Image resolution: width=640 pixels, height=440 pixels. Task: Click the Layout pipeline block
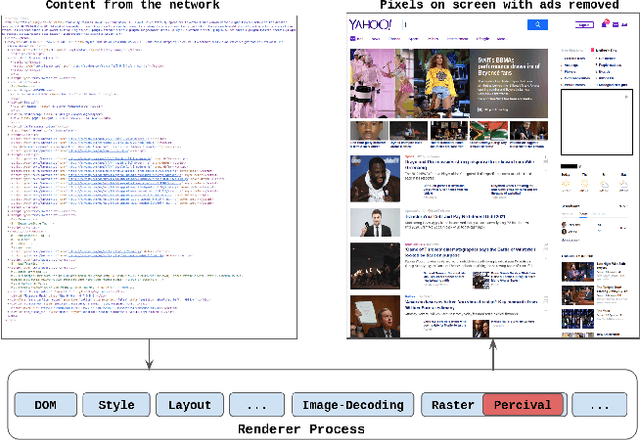tap(187, 405)
